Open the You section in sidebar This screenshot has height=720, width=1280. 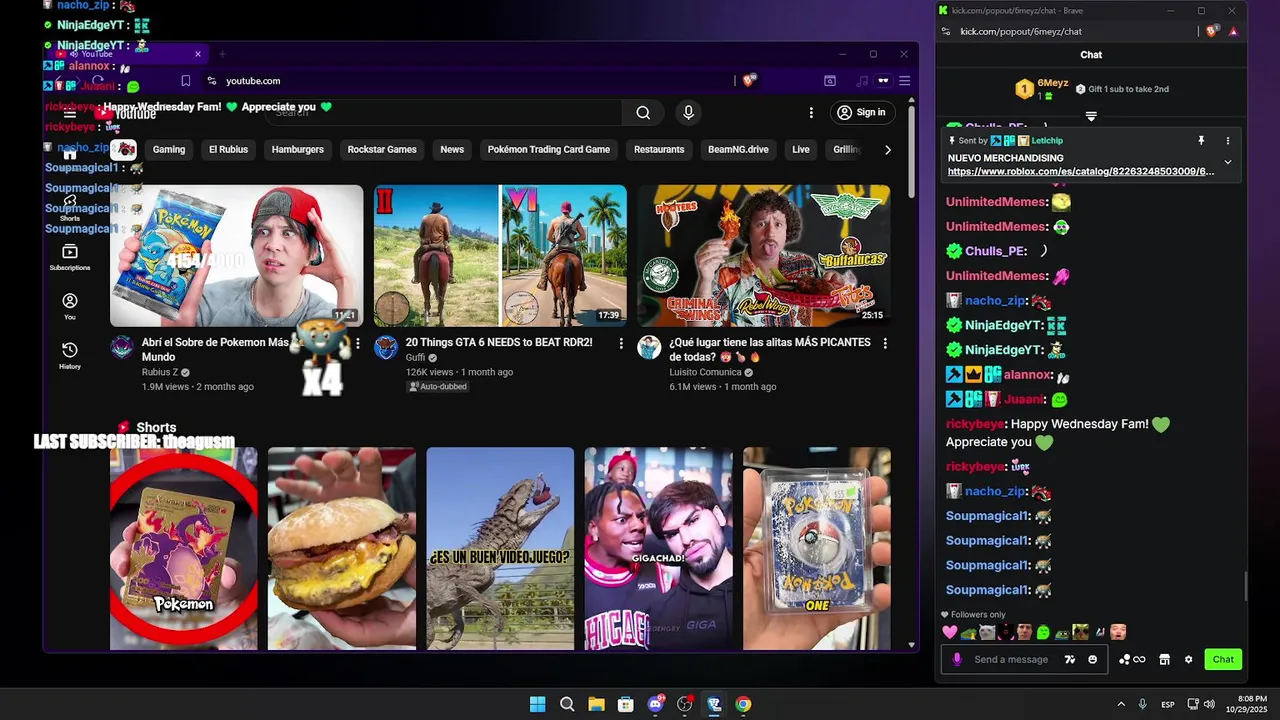pos(70,306)
